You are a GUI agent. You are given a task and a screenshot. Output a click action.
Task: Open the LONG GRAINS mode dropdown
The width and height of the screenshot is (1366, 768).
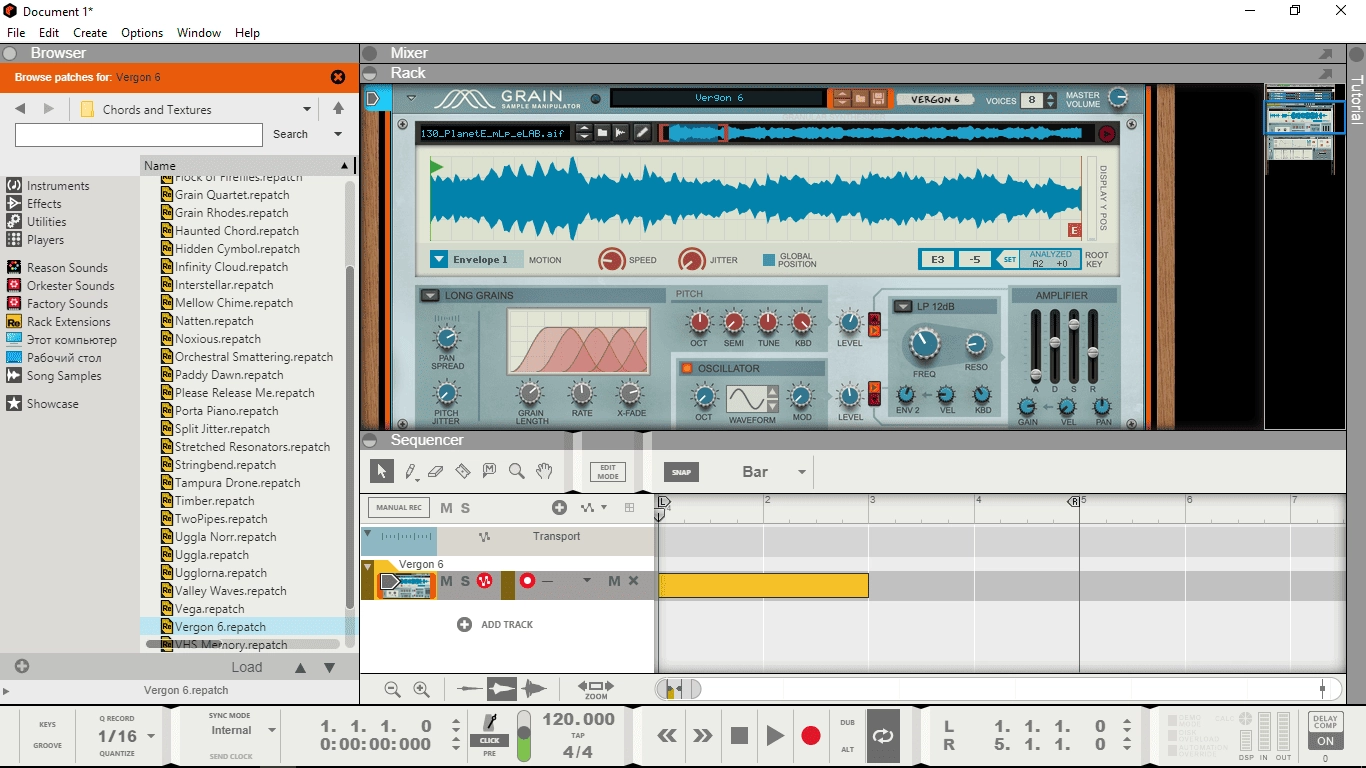point(430,295)
